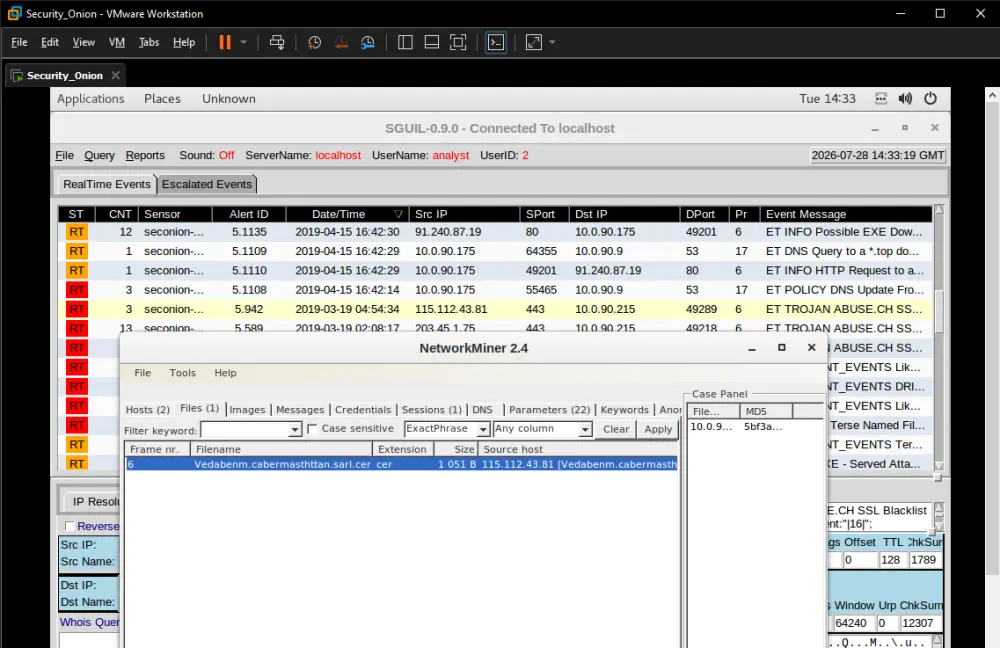Click Src IP 91.240.87.19 cell
Screen dimensions: 1000x648
coord(448,232)
